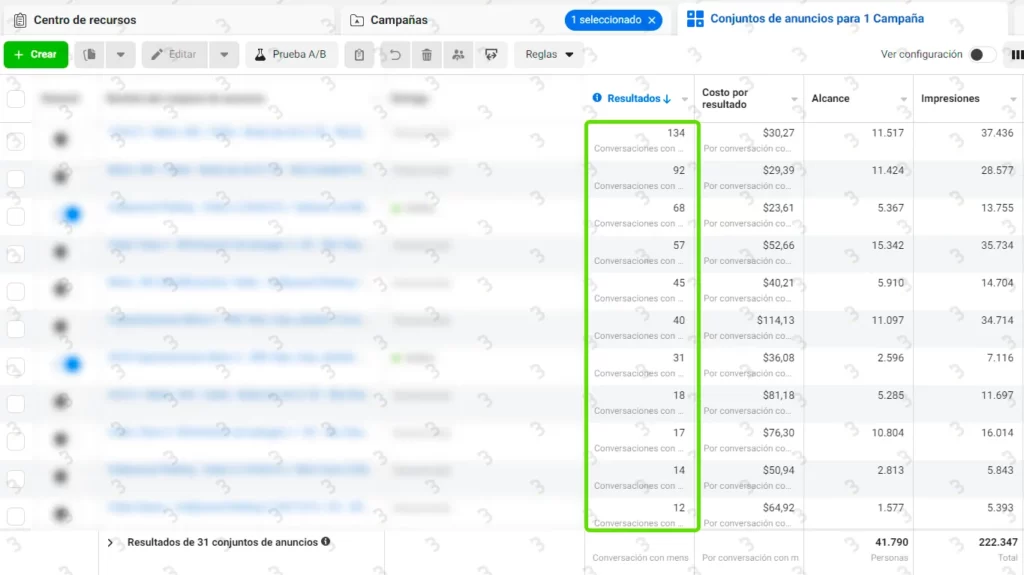Click the info icon next to the results summary
The image size is (1024, 575).
coord(326,542)
